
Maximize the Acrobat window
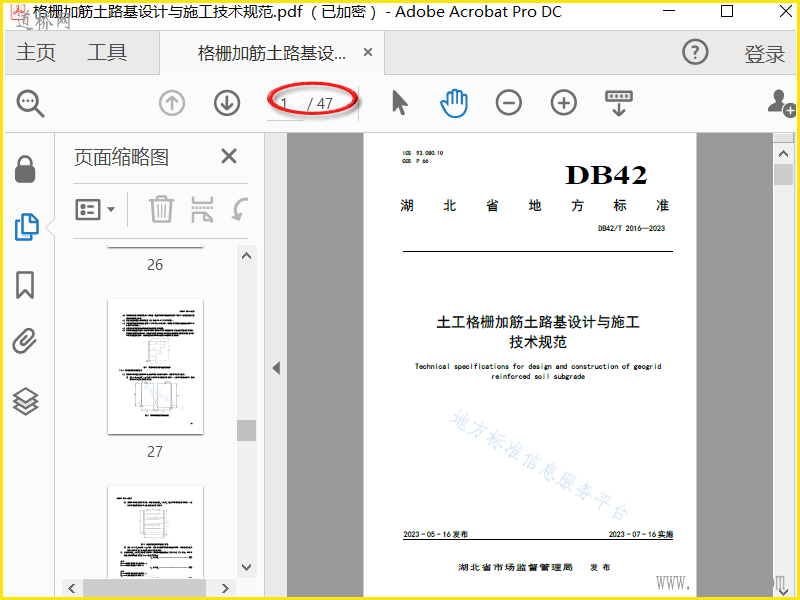(727, 11)
